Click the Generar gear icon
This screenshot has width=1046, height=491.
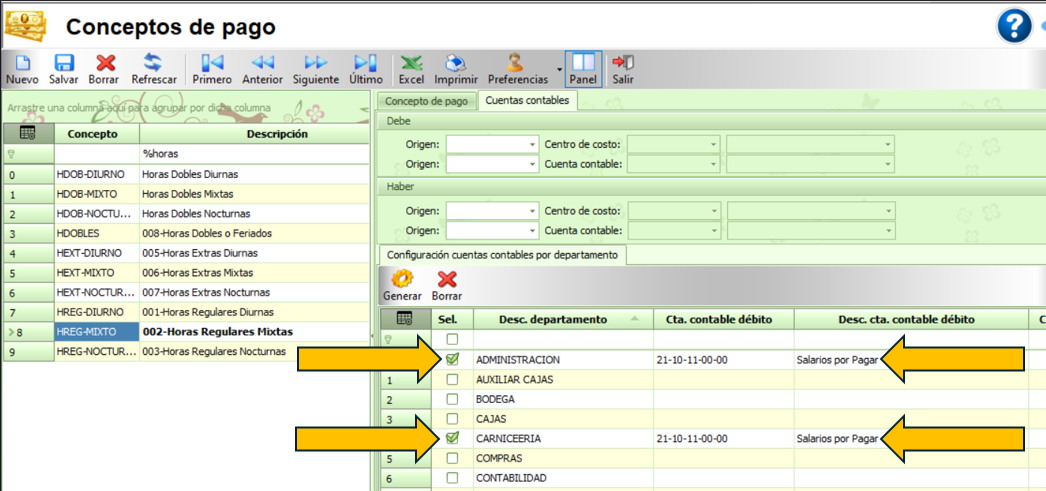[x=402, y=280]
